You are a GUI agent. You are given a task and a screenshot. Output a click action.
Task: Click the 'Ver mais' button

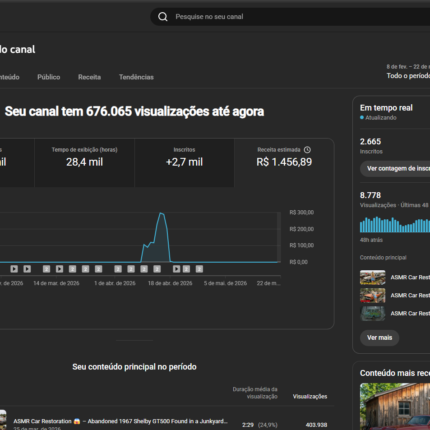[380, 338]
